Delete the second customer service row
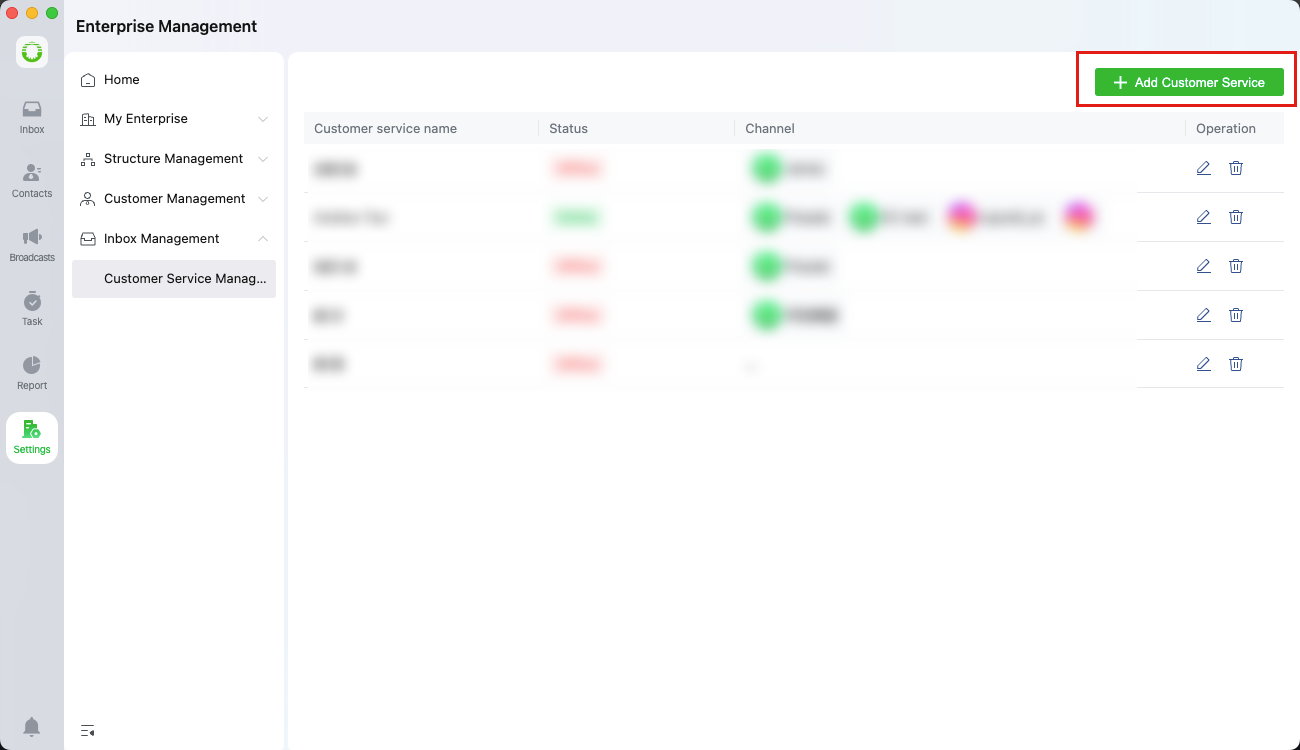Viewport: 1300px width, 750px height. tap(1236, 217)
